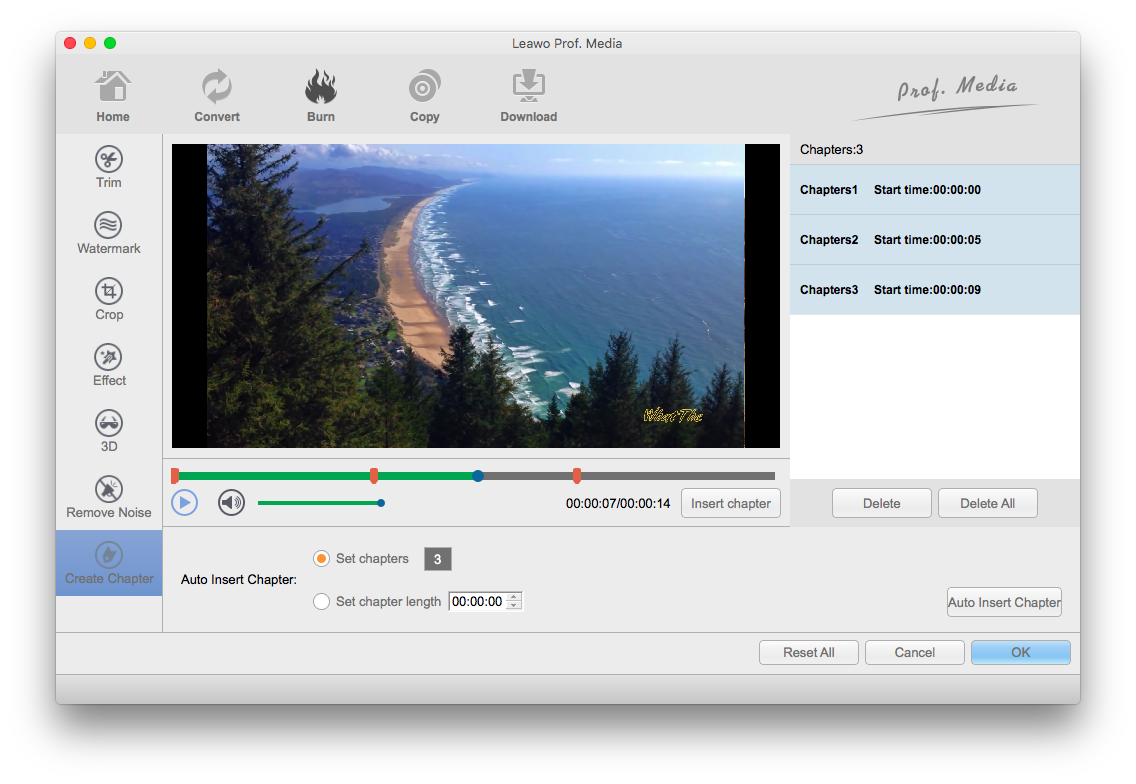Image resolution: width=1136 pixels, height=784 pixels.
Task: Select the Set chapters radio button
Action: tap(322, 559)
